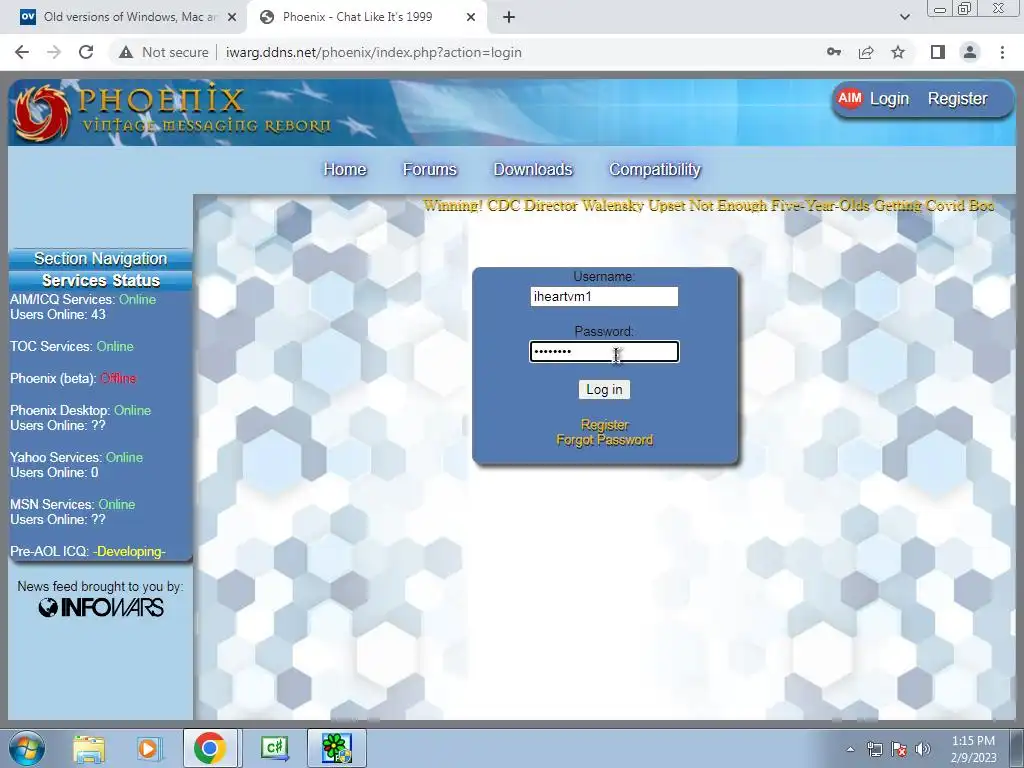The image size is (1024, 768).
Task: Go to the Home menu
Action: click(x=345, y=169)
